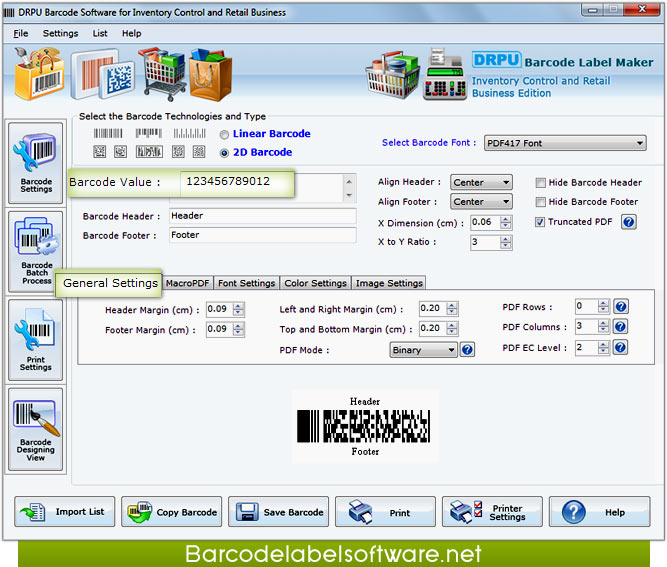Viewport: 667px width, 567px height.
Task: Open the PDF Mode Binary dropdown
Action: (x=423, y=350)
